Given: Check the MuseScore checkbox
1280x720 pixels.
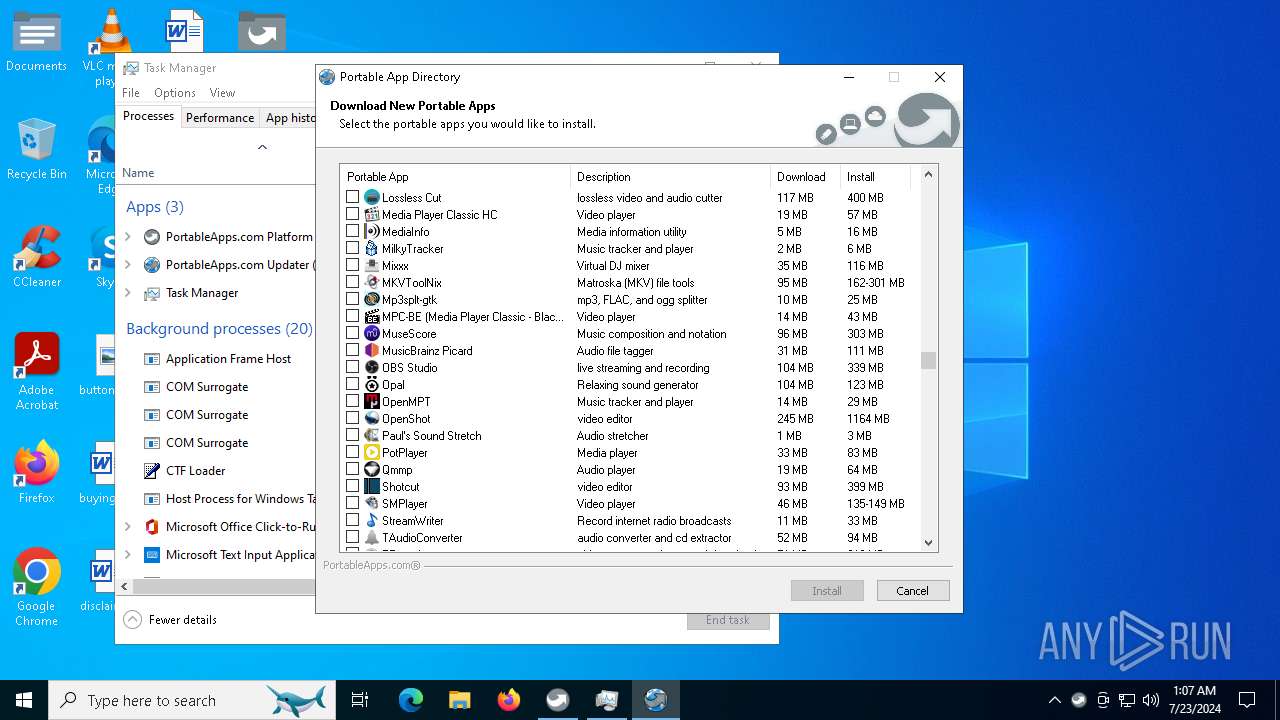Looking at the screenshot, I should tap(352, 333).
